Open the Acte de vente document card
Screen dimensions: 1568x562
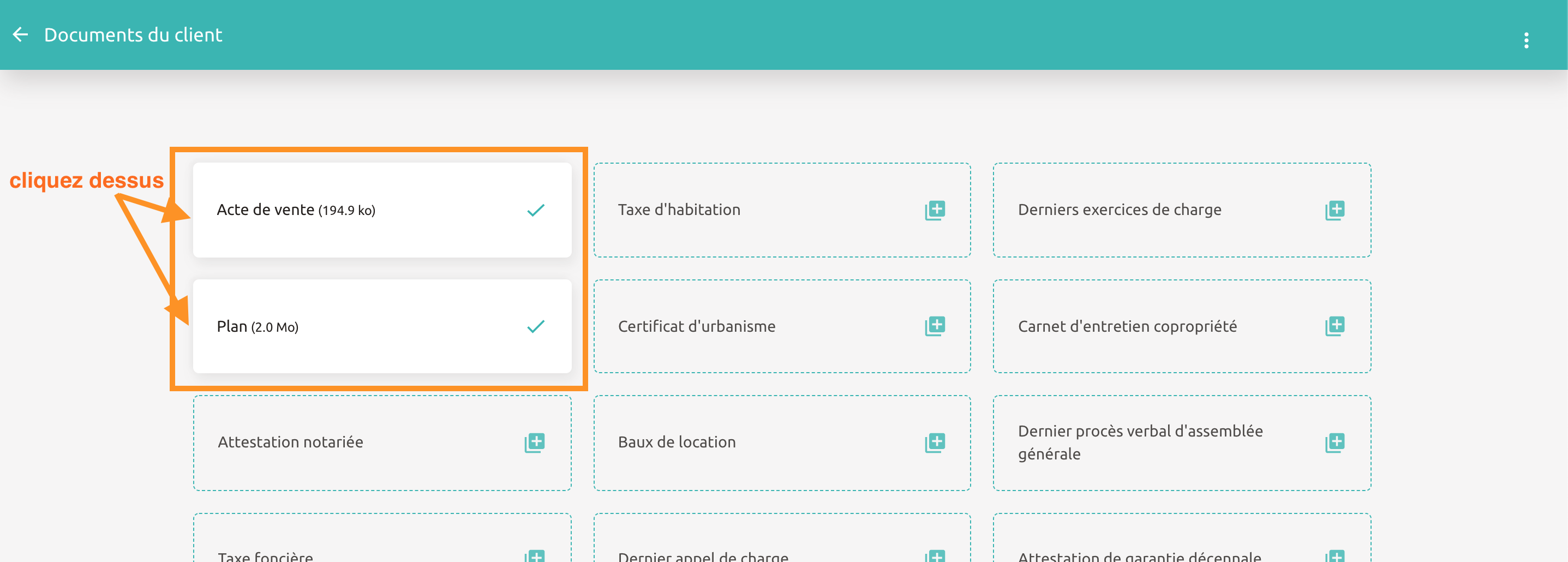pyautogui.click(x=382, y=210)
